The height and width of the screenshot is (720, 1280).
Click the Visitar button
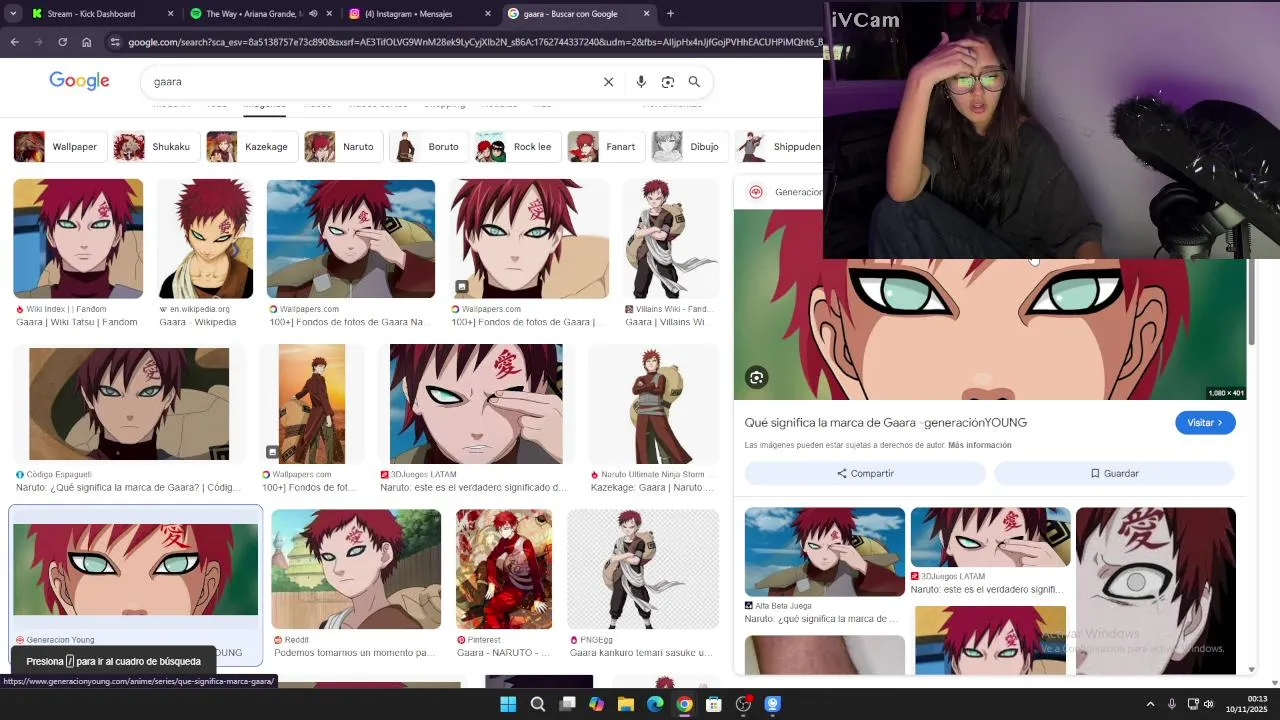click(x=1205, y=423)
